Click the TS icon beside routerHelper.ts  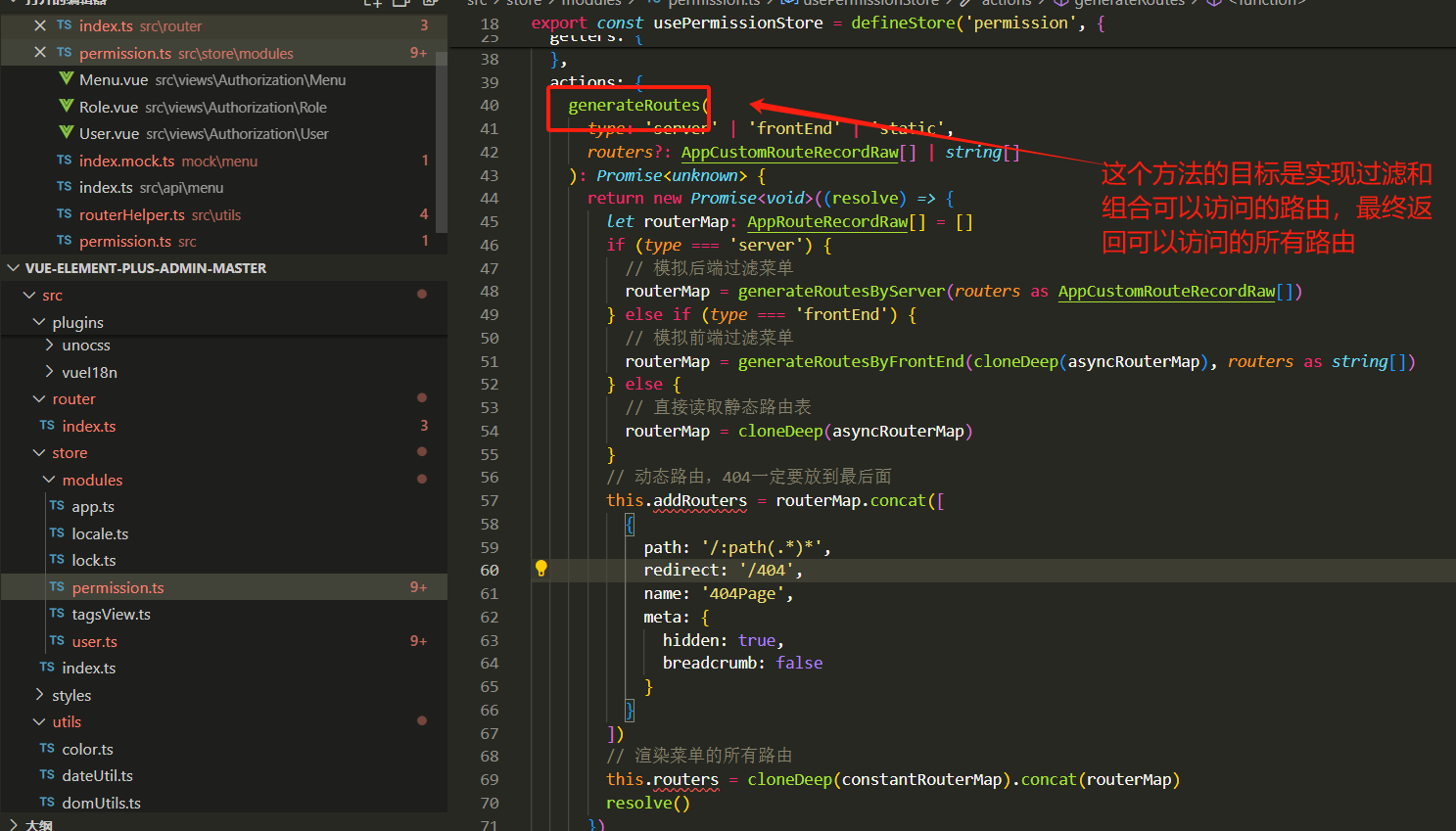click(64, 214)
